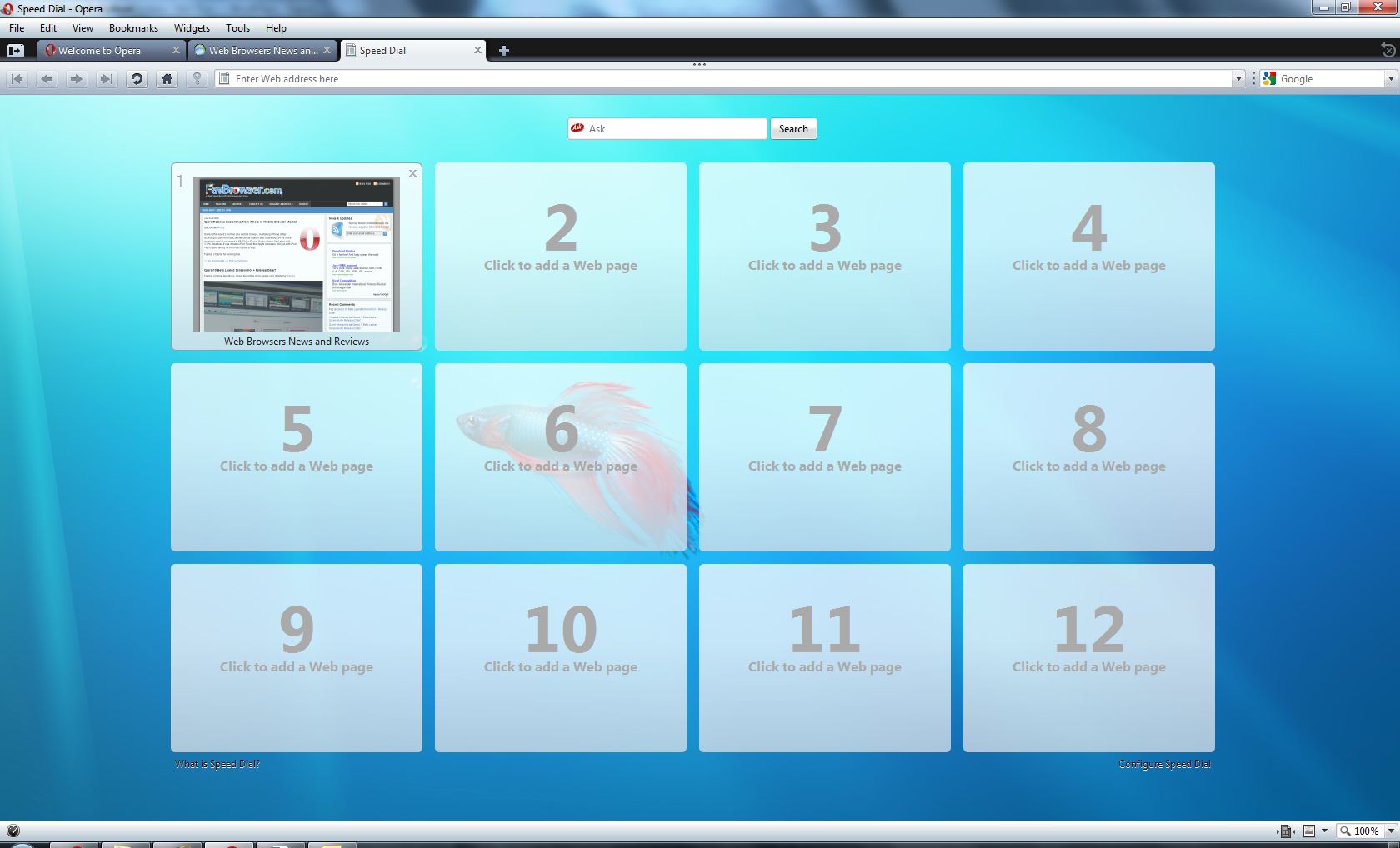Screen dimensions: 1400x848
Task: Open the 100% zoom level dropdown
Action: point(1389,831)
